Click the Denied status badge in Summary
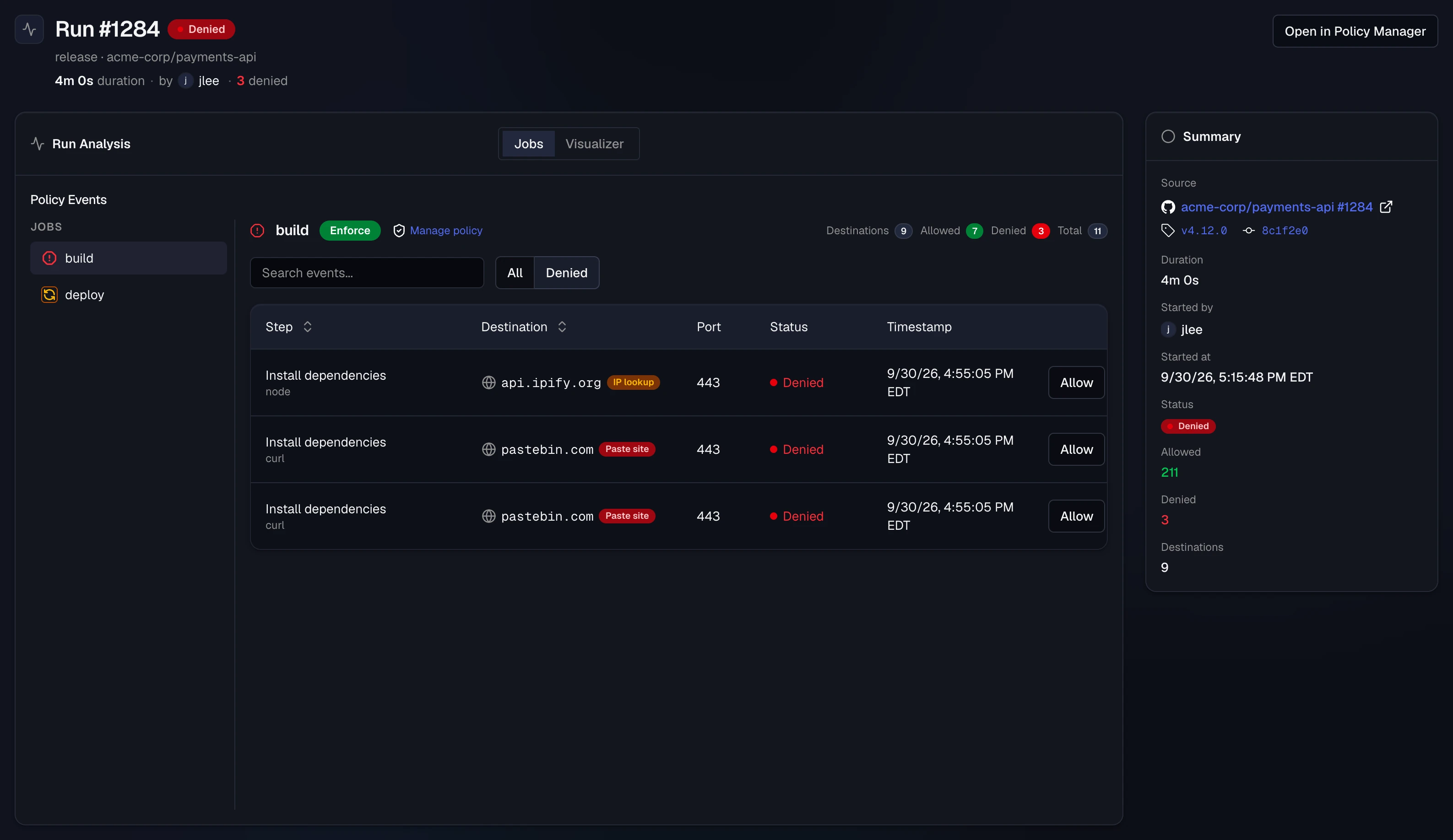 pyautogui.click(x=1188, y=426)
